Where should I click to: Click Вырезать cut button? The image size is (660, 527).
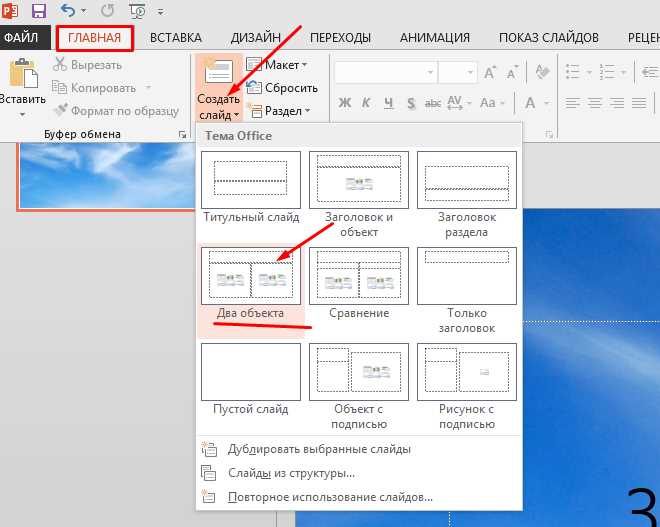(88, 65)
